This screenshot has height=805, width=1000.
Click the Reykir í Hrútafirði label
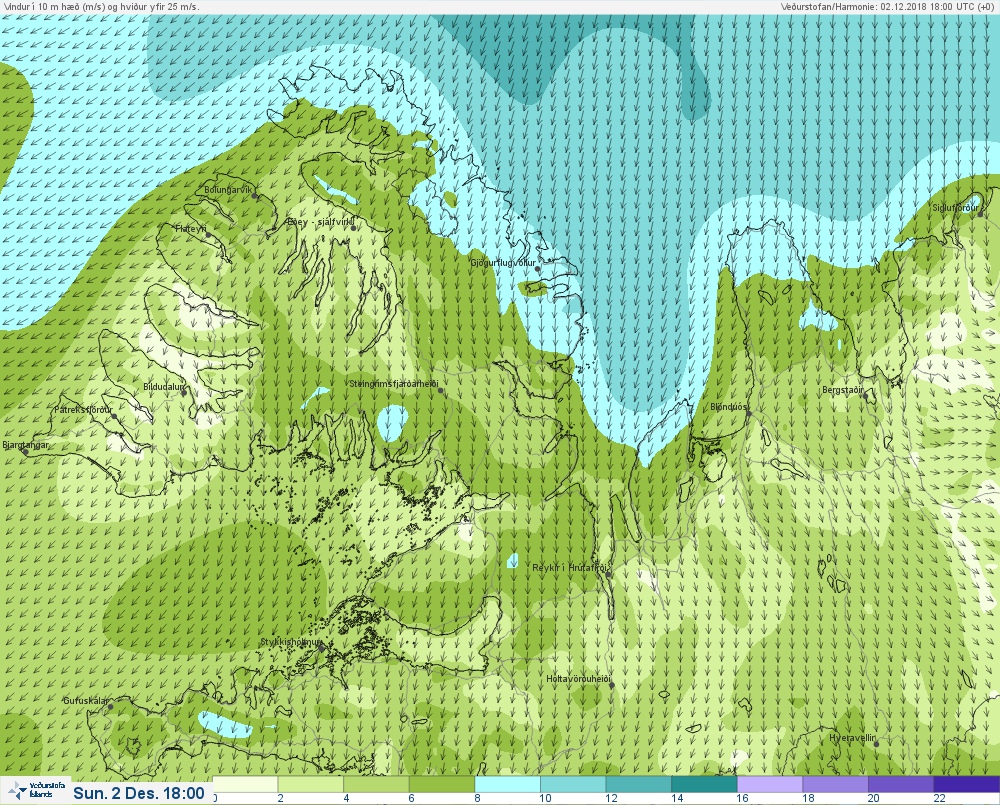pyautogui.click(x=570, y=568)
